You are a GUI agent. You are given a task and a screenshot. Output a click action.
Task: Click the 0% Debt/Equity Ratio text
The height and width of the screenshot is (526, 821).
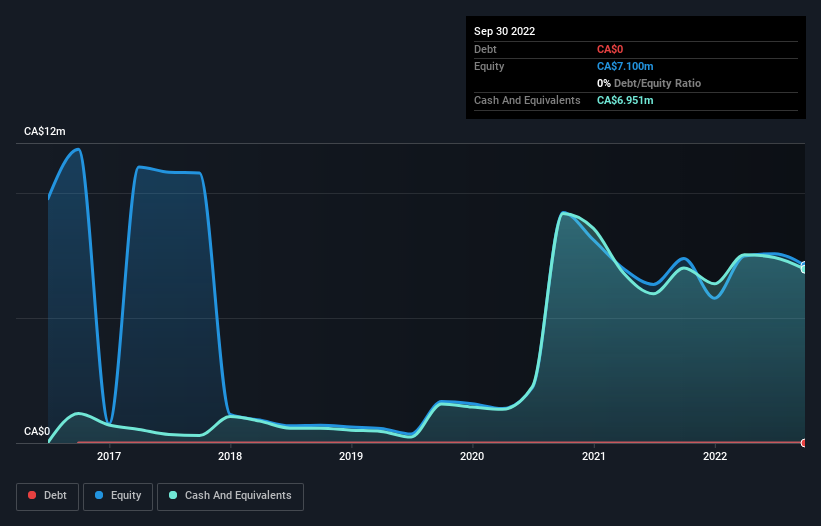(x=649, y=83)
